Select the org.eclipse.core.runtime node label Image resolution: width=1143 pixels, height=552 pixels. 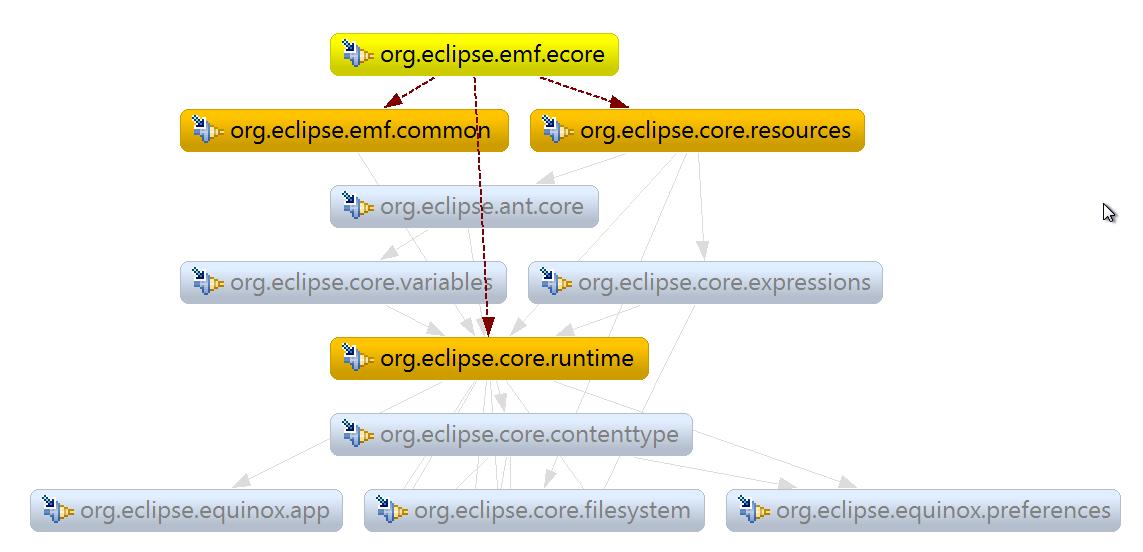pos(507,359)
